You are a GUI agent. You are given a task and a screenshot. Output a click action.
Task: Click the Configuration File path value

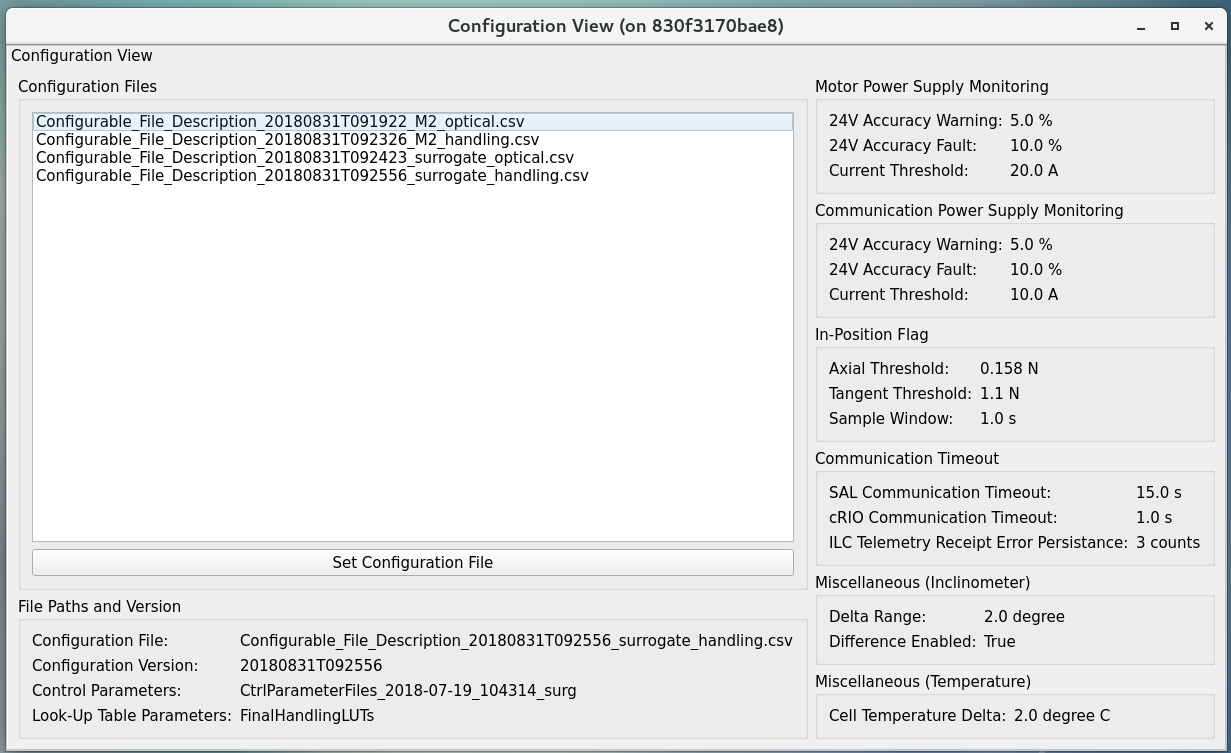pyautogui.click(x=516, y=640)
